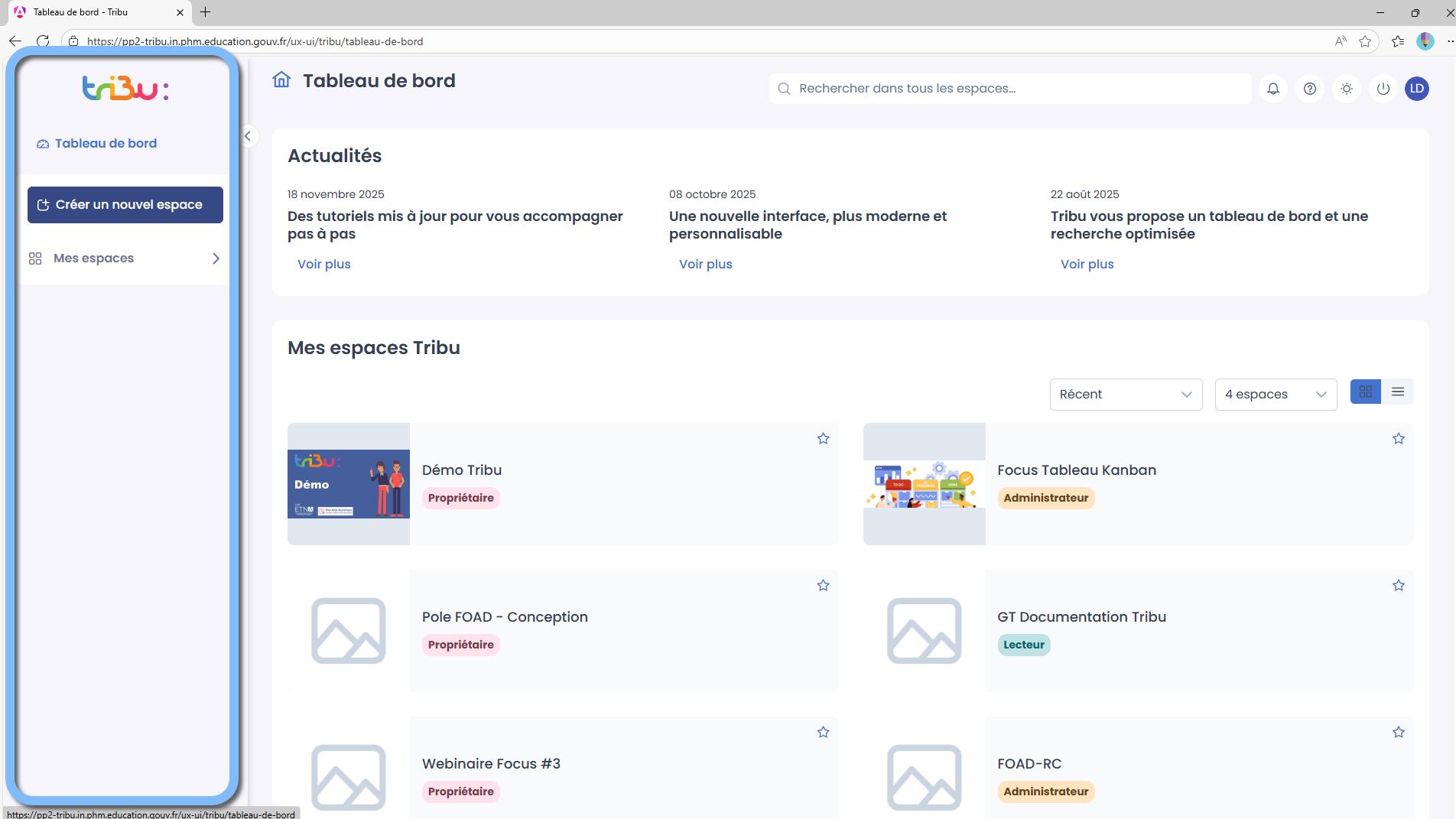Open the LD user avatar menu
Image resolution: width=1456 pixels, height=819 pixels.
pyautogui.click(x=1417, y=89)
